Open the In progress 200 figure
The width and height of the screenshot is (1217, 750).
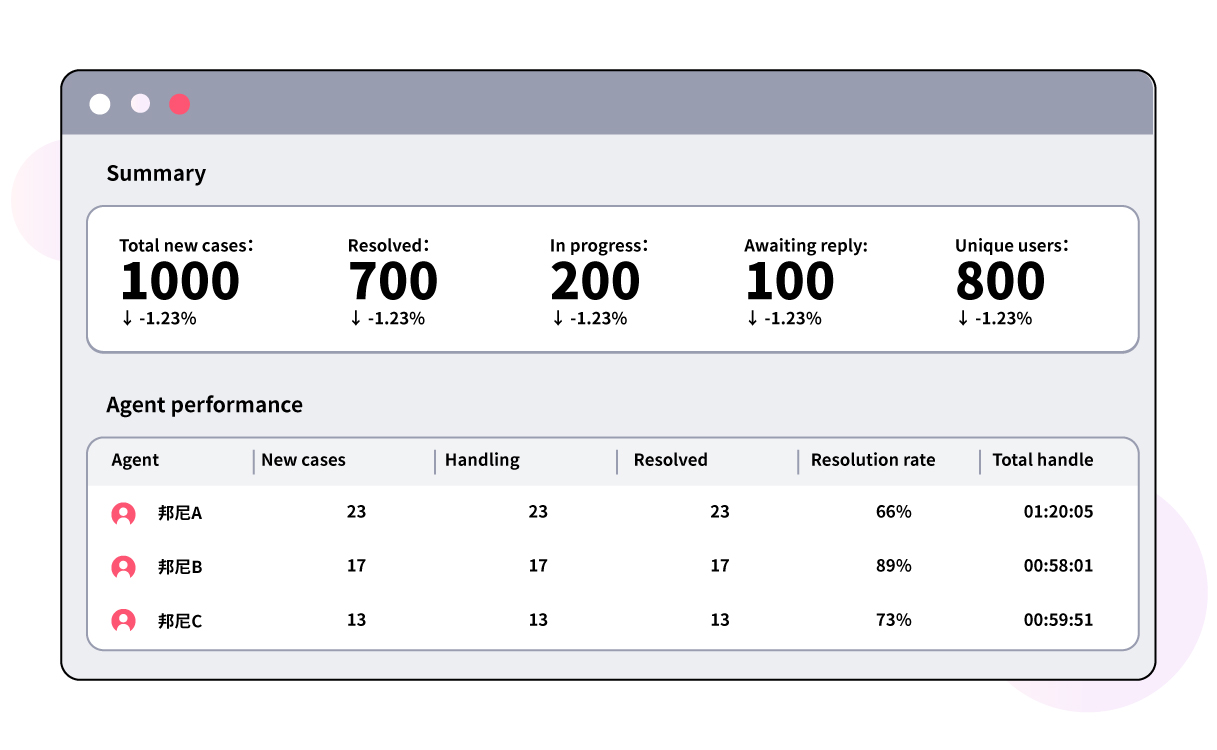pyautogui.click(x=595, y=282)
